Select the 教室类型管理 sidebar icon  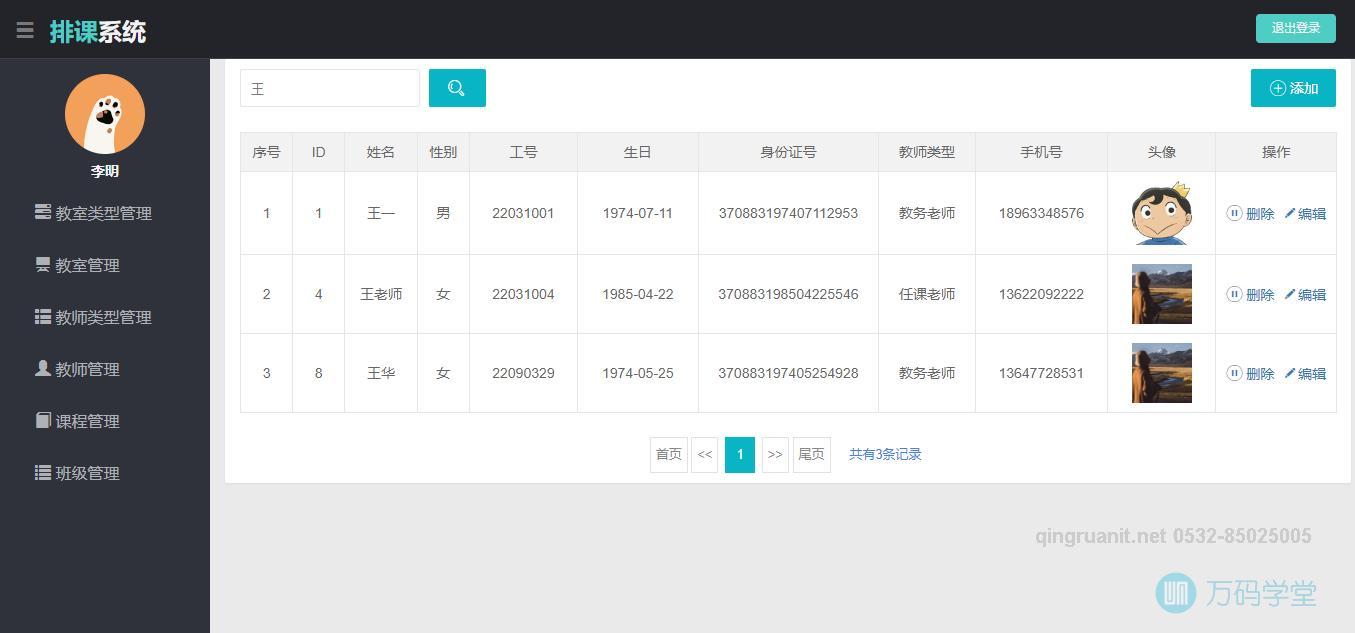tap(42, 212)
